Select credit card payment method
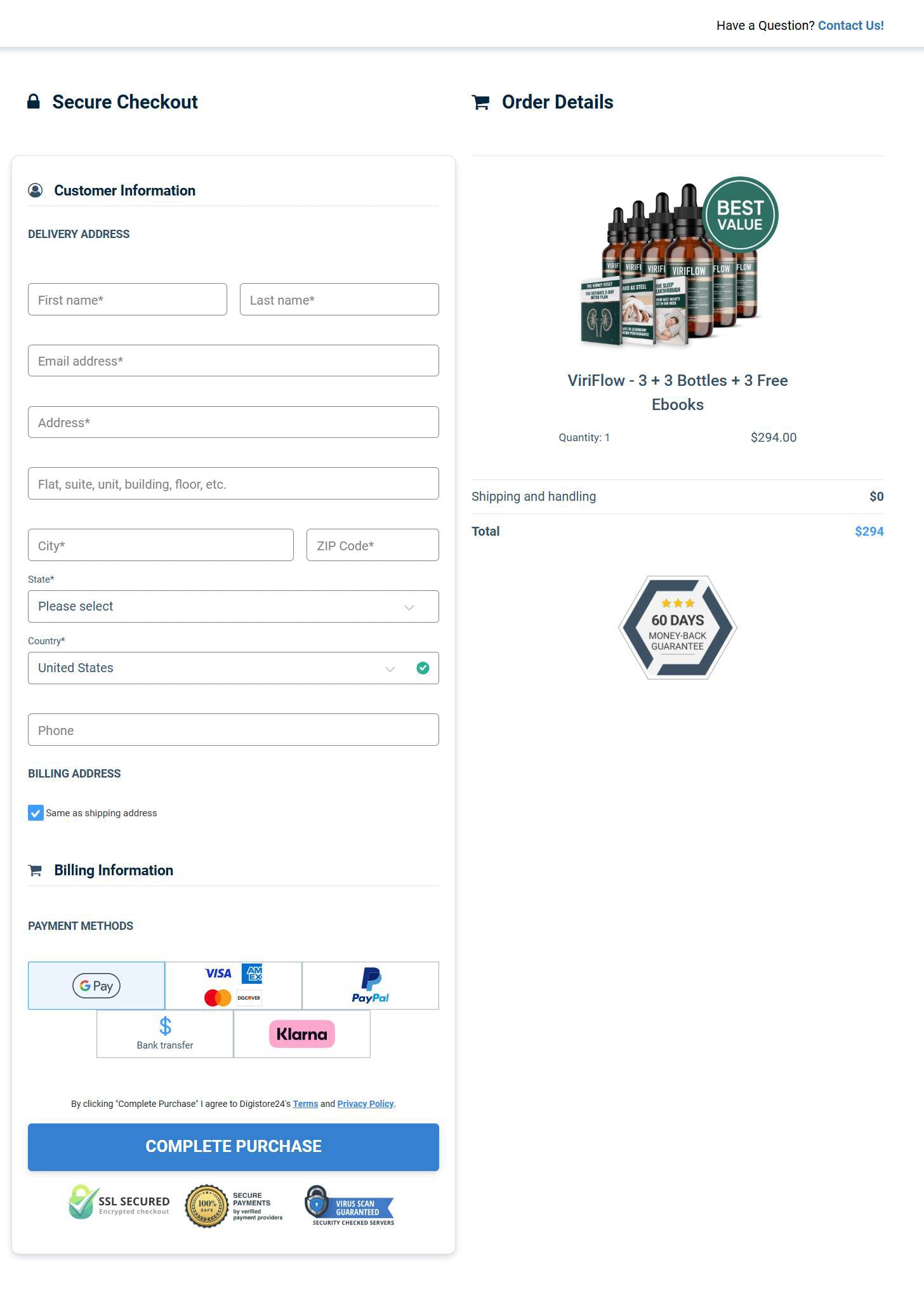This screenshot has height=1291, width=924. tap(234, 986)
